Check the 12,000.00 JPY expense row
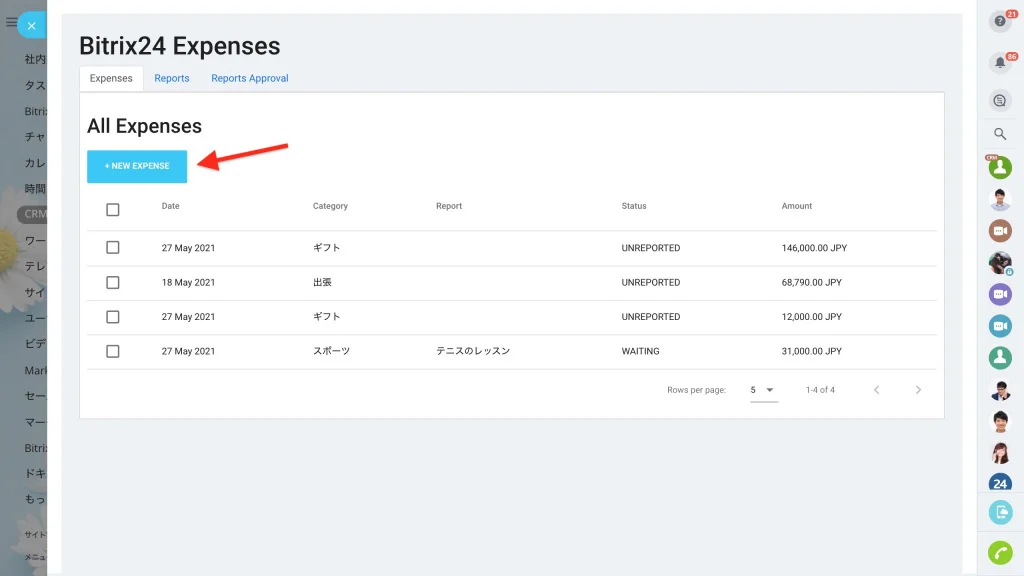The width and height of the screenshot is (1024, 576). [x=113, y=317]
